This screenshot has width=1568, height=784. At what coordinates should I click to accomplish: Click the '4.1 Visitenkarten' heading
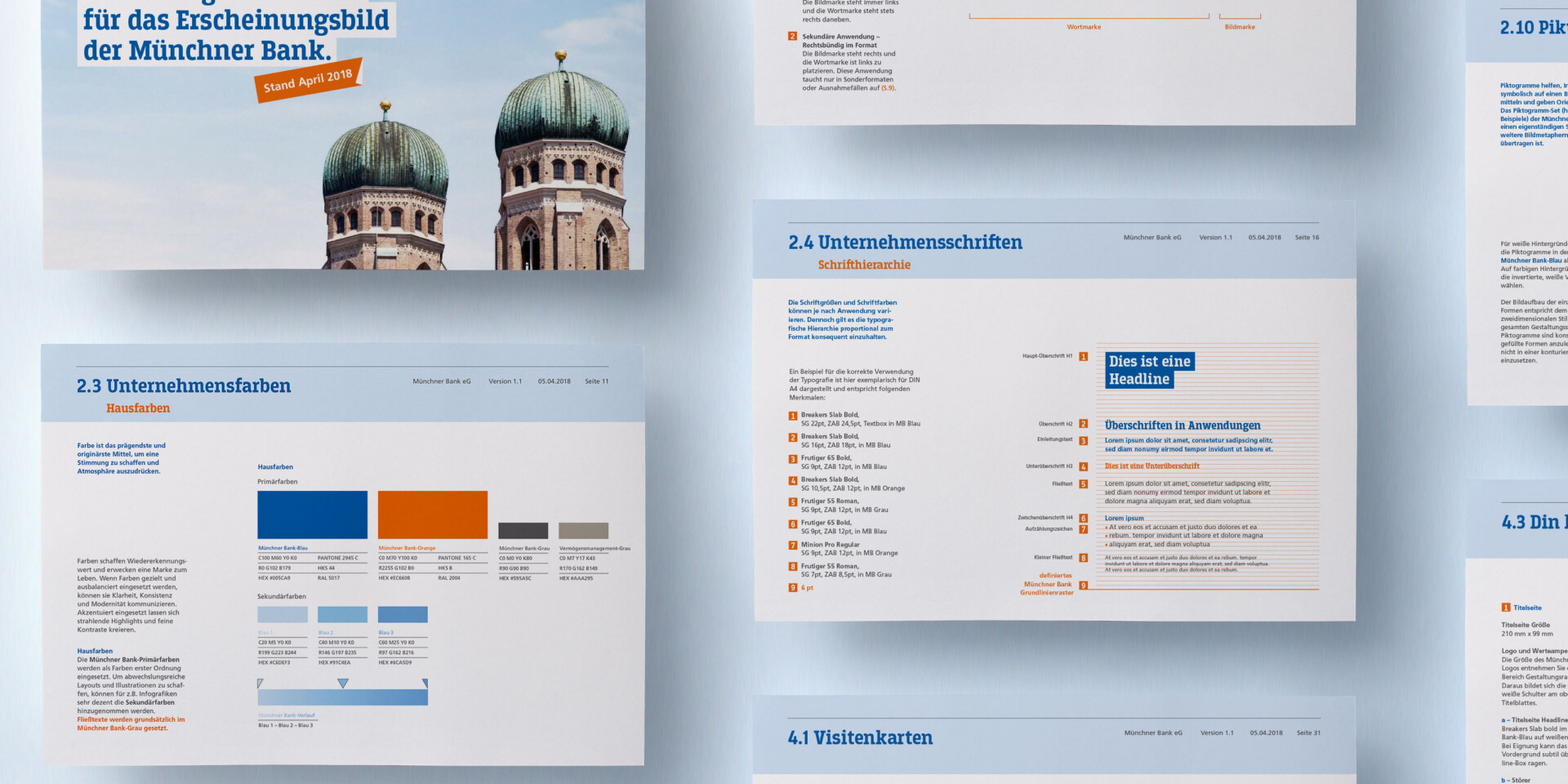(860, 737)
